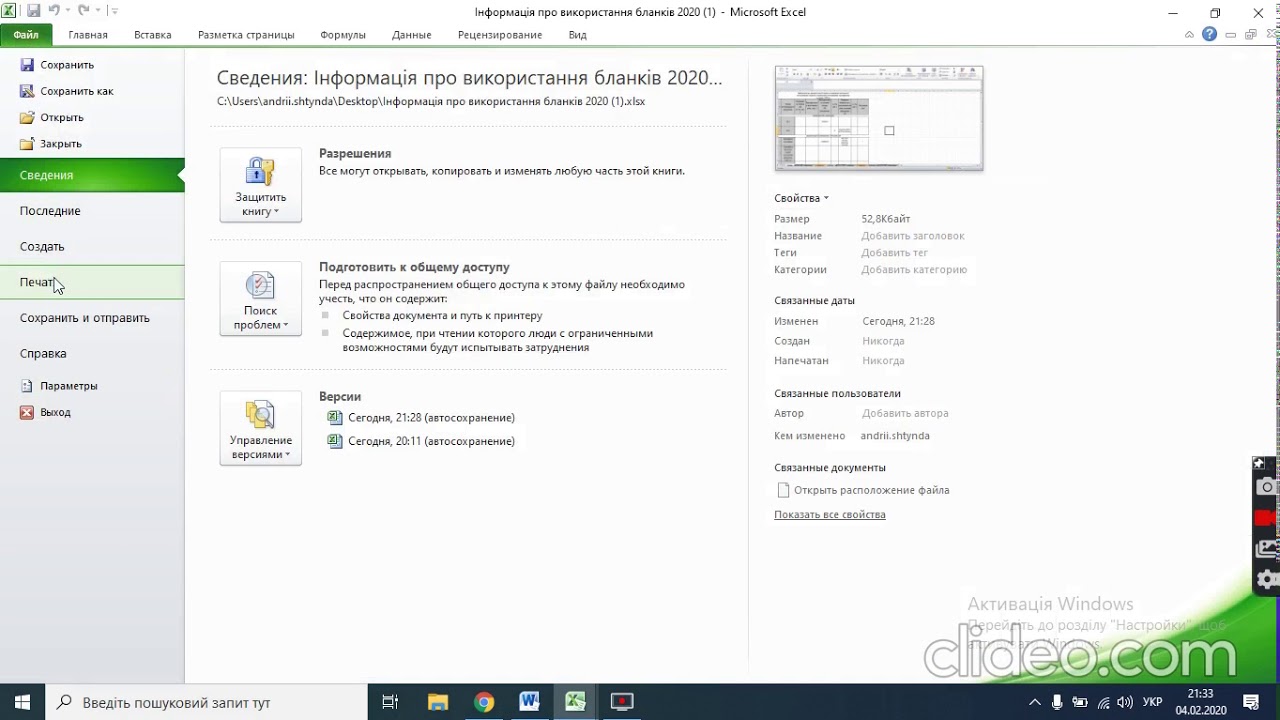
Task: Switch to Word on the taskbar
Action: tap(529, 702)
